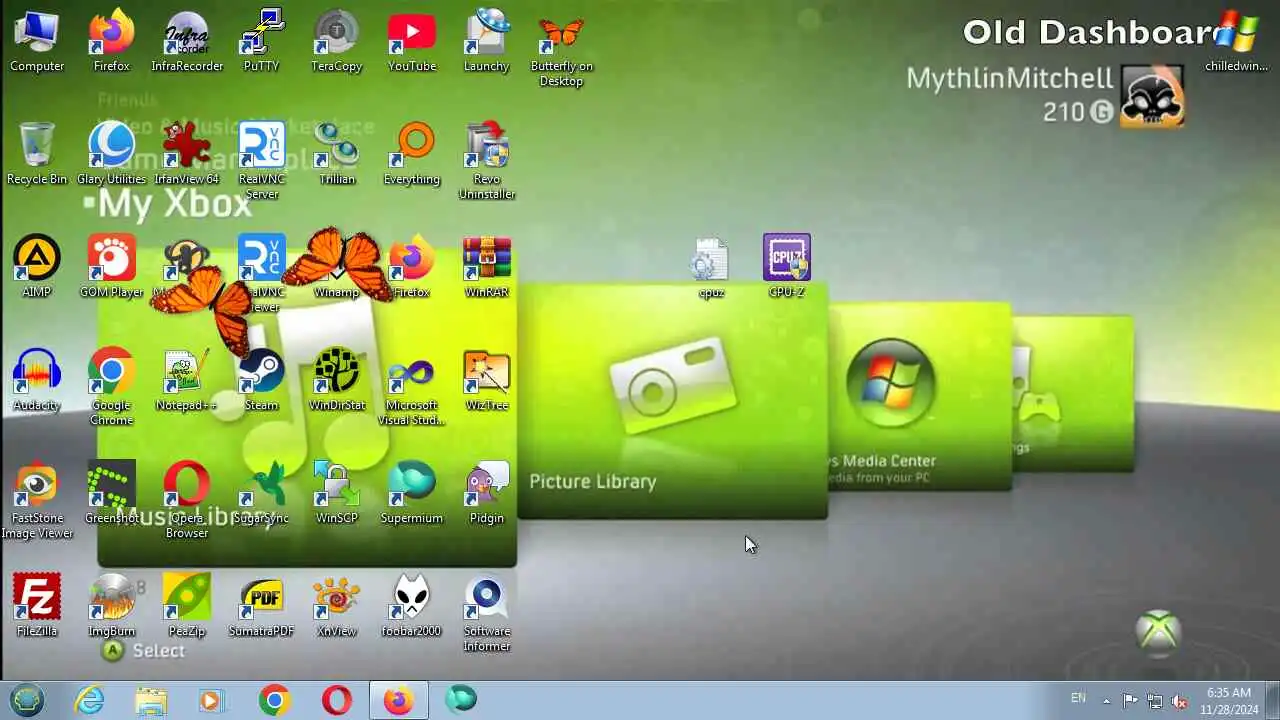The height and width of the screenshot is (720, 1280).
Task: Click the Supermium button in taskbar
Action: pos(461,700)
